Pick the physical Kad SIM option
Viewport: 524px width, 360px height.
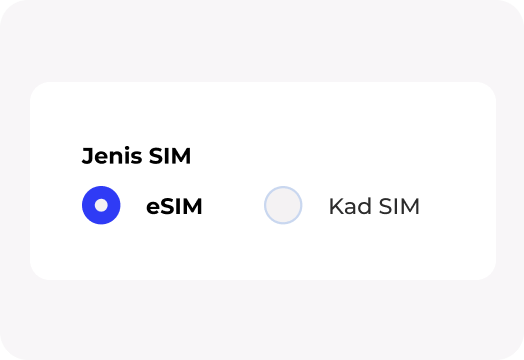click(x=283, y=205)
